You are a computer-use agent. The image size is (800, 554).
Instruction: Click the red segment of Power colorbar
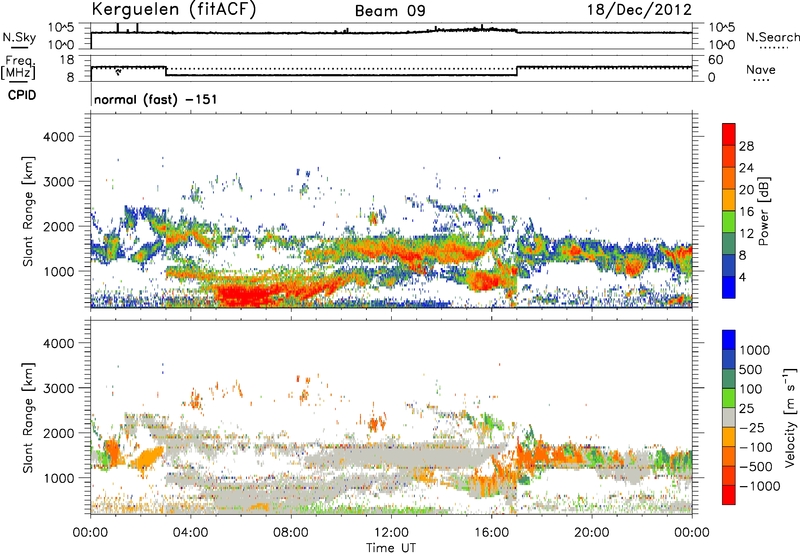click(729, 134)
